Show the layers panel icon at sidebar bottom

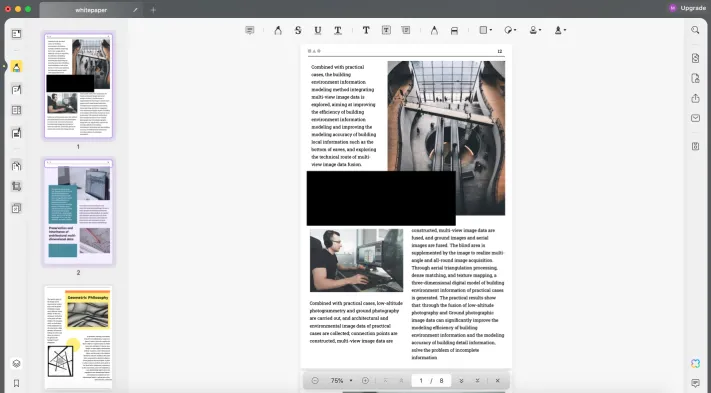(16, 364)
